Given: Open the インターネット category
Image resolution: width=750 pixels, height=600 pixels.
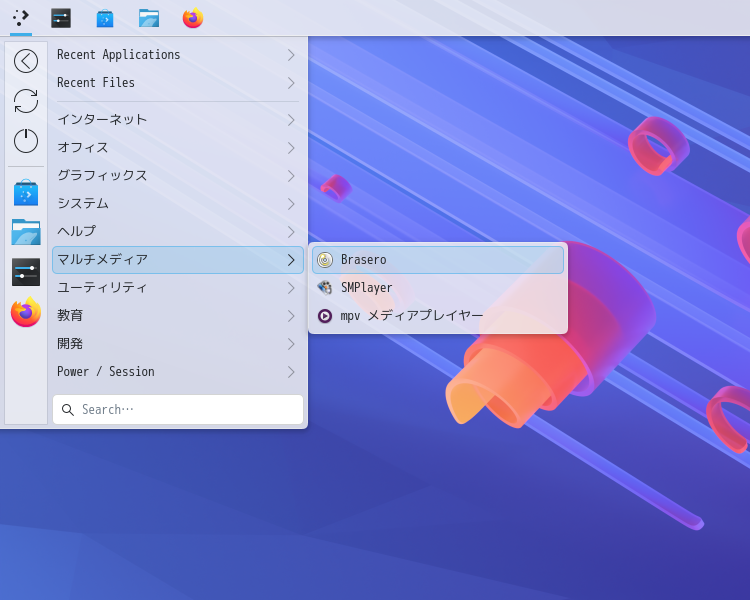Looking at the screenshot, I should click(x=178, y=120).
